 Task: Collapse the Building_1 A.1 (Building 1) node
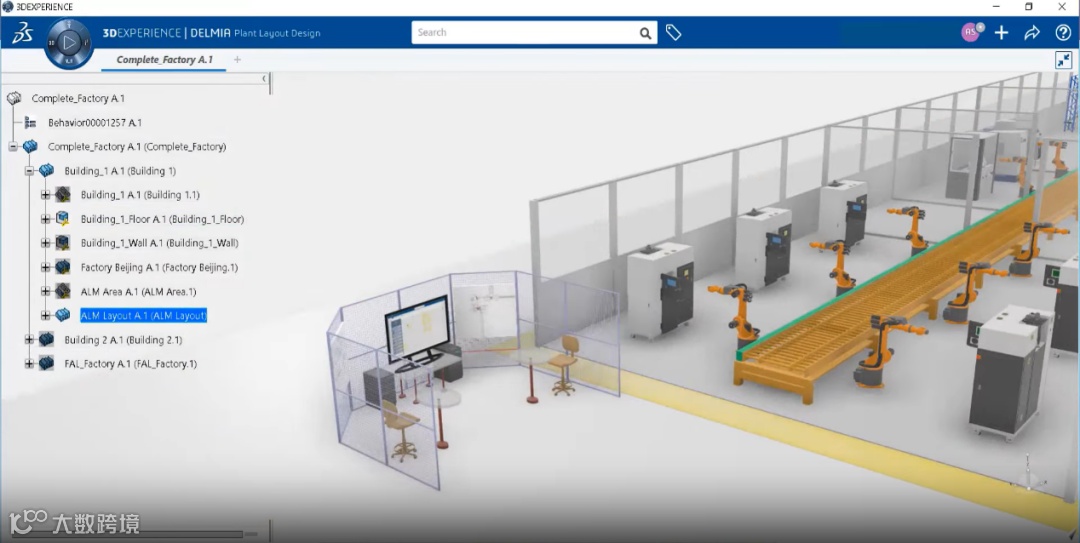tap(29, 171)
